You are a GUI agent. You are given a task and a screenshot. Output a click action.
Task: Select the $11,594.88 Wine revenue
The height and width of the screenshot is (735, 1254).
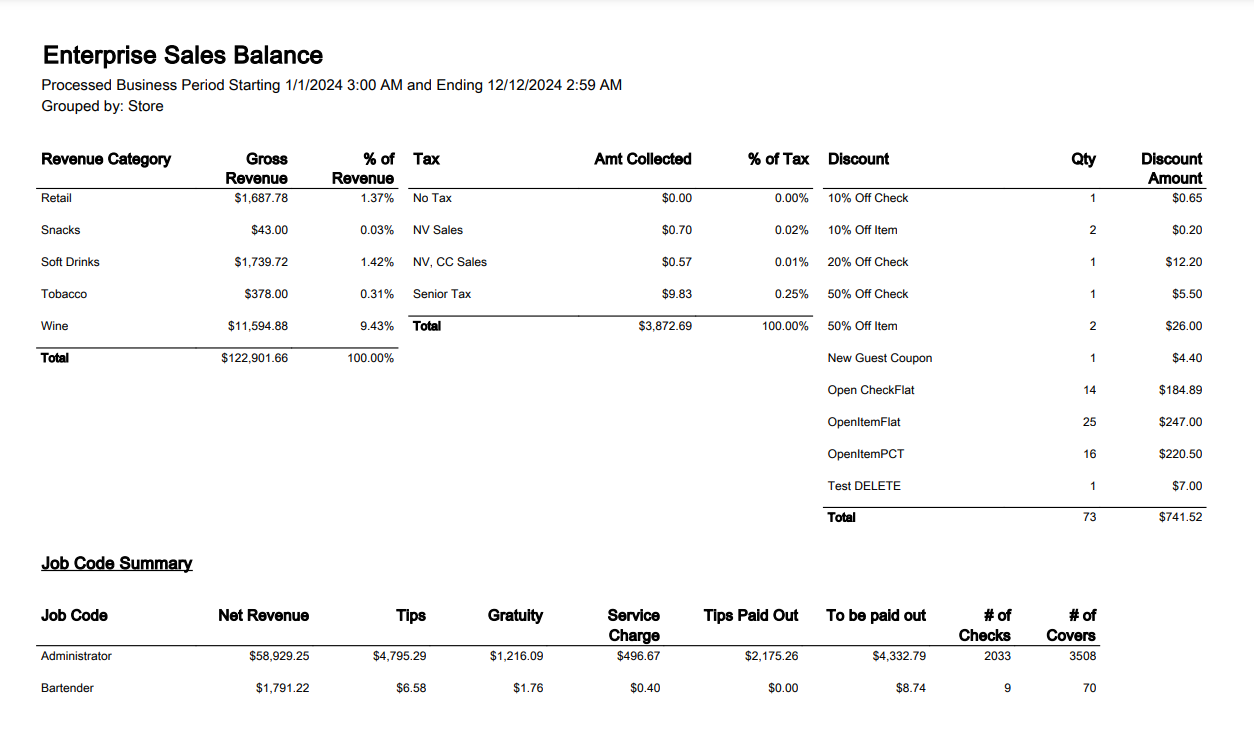(x=258, y=326)
